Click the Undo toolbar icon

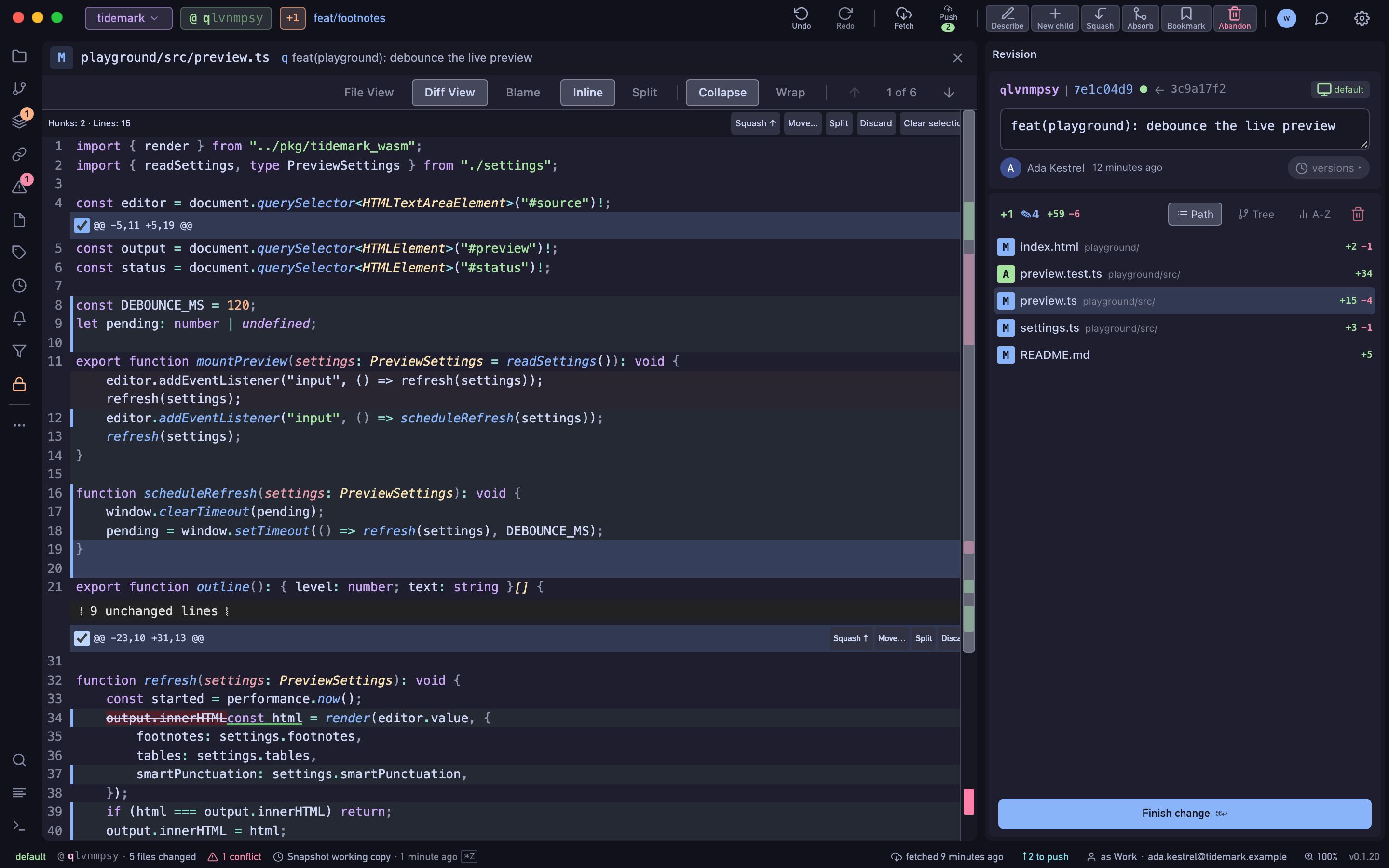pyautogui.click(x=801, y=18)
